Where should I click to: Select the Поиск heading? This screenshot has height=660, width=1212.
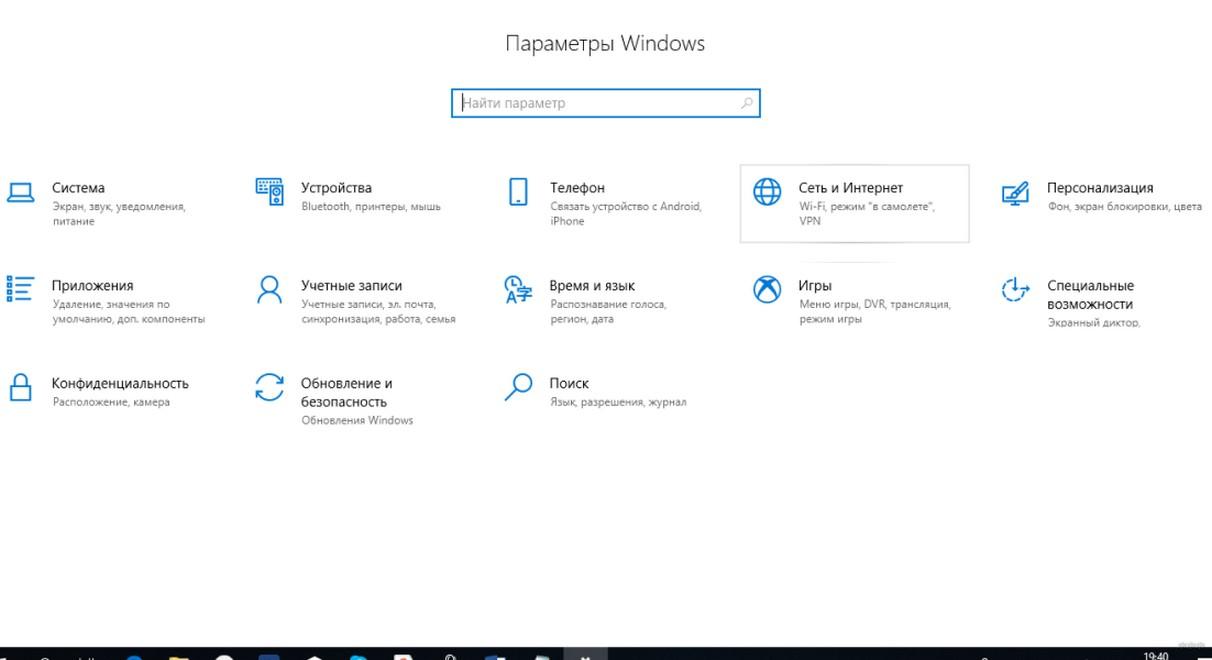click(x=569, y=384)
